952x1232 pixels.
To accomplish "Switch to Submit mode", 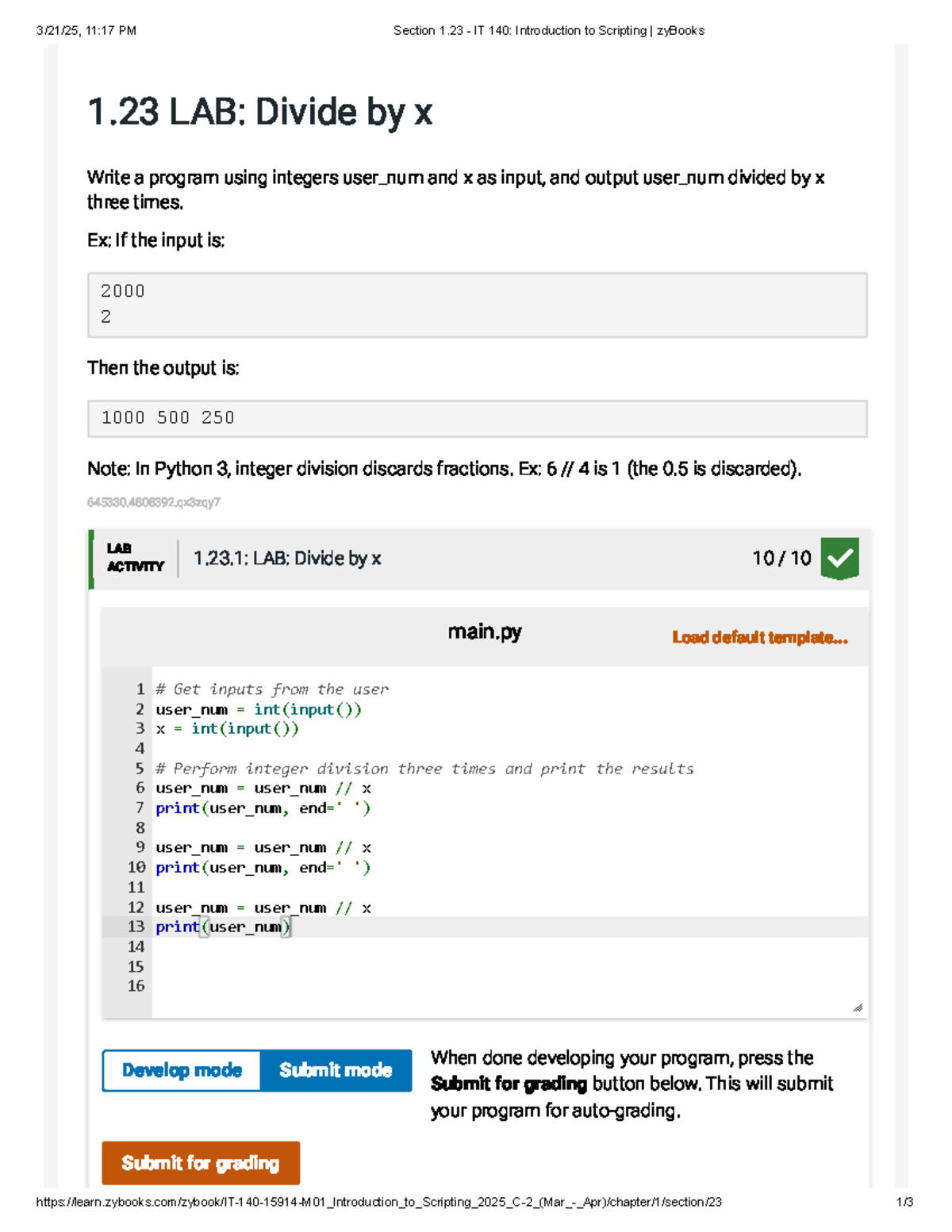I will (336, 1070).
